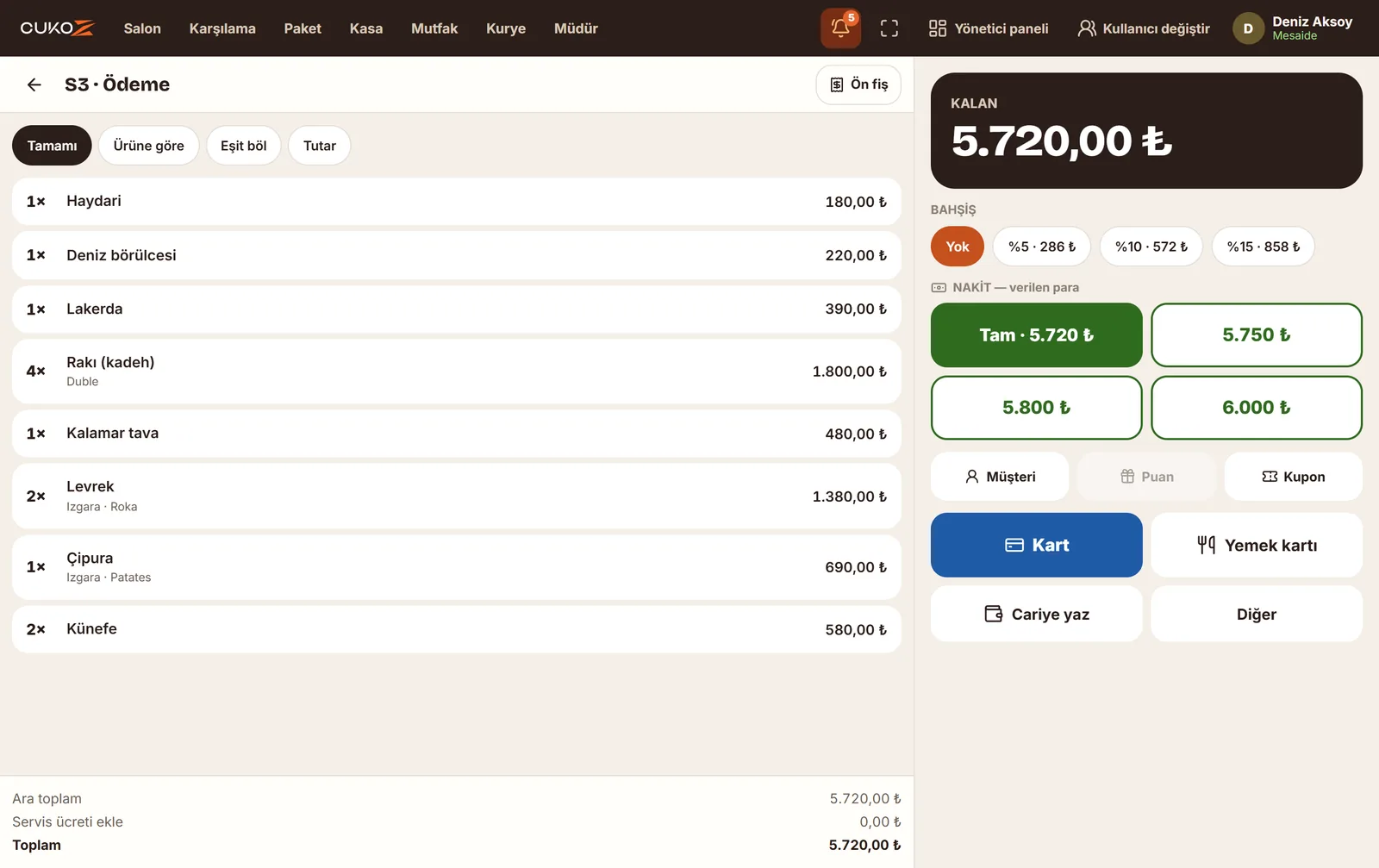Click Cariye yaz button
Image resolution: width=1379 pixels, height=868 pixels.
click(1037, 614)
